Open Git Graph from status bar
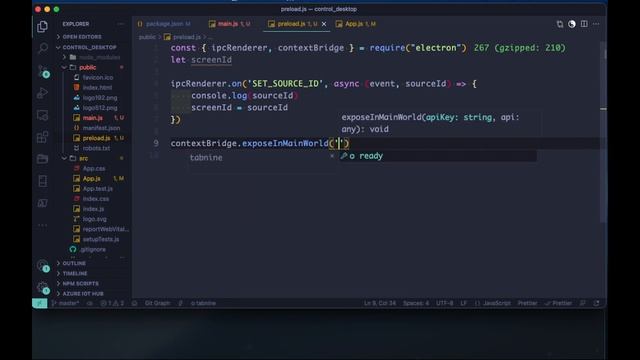This screenshot has height=360, width=640. (157, 303)
